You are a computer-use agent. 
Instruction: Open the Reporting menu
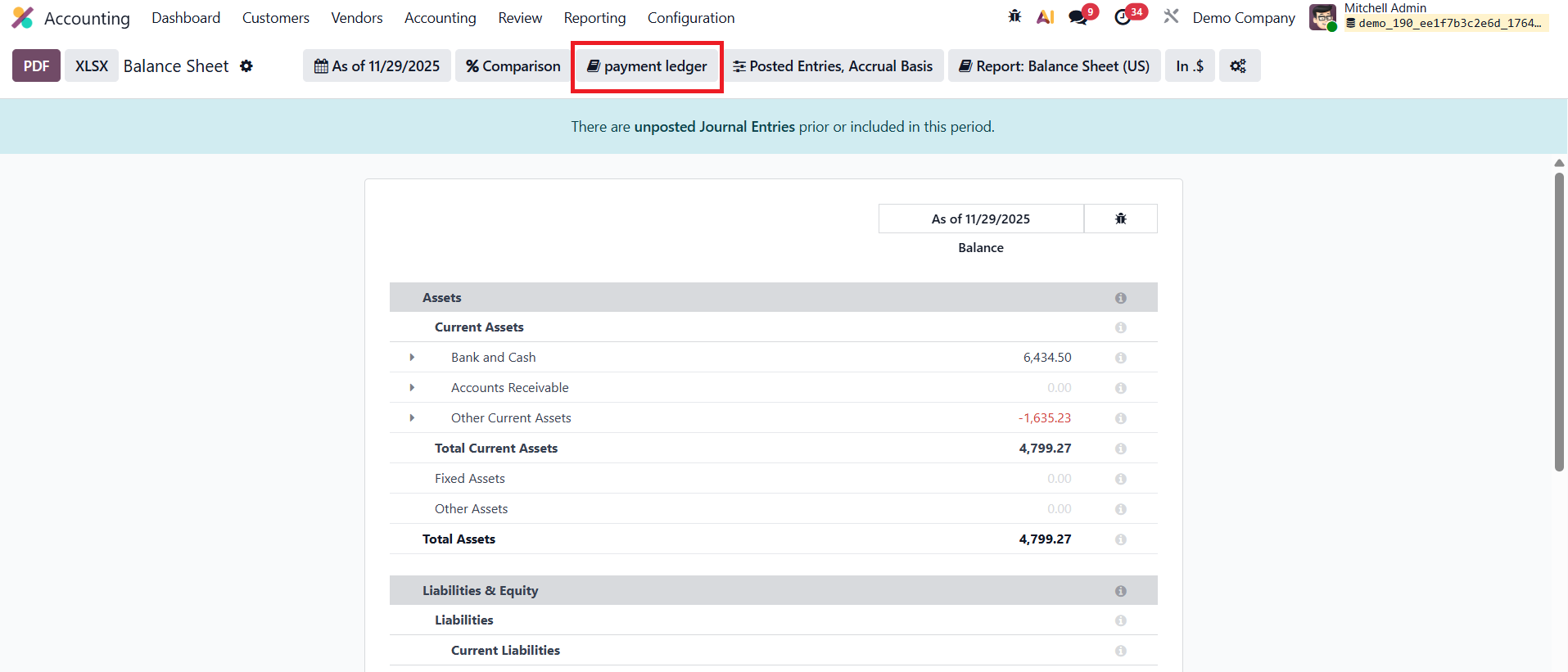594,18
